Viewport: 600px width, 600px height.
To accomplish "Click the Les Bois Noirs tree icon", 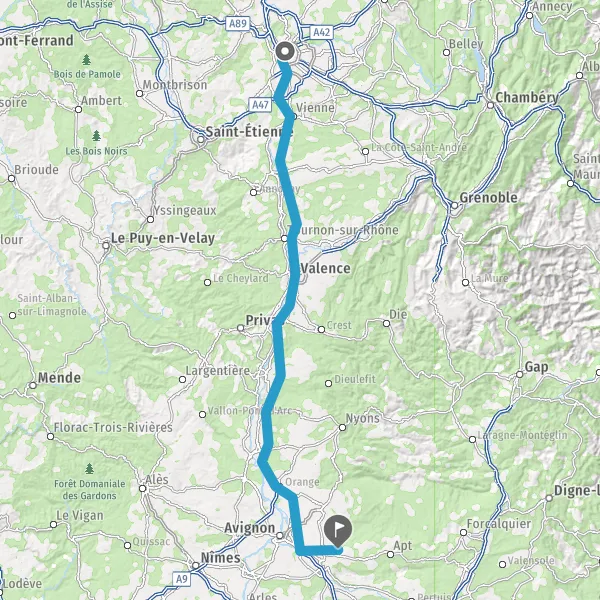I will (x=96, y=135).
